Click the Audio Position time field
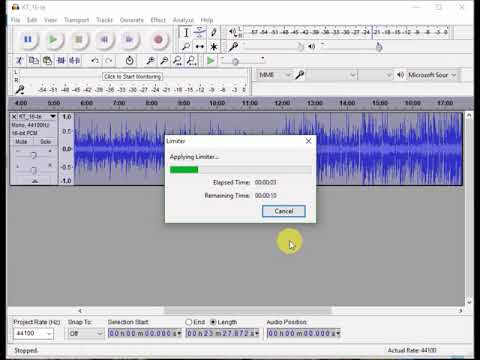The width and height of the screenshot is (480, 360). click(x=303, y=333)
